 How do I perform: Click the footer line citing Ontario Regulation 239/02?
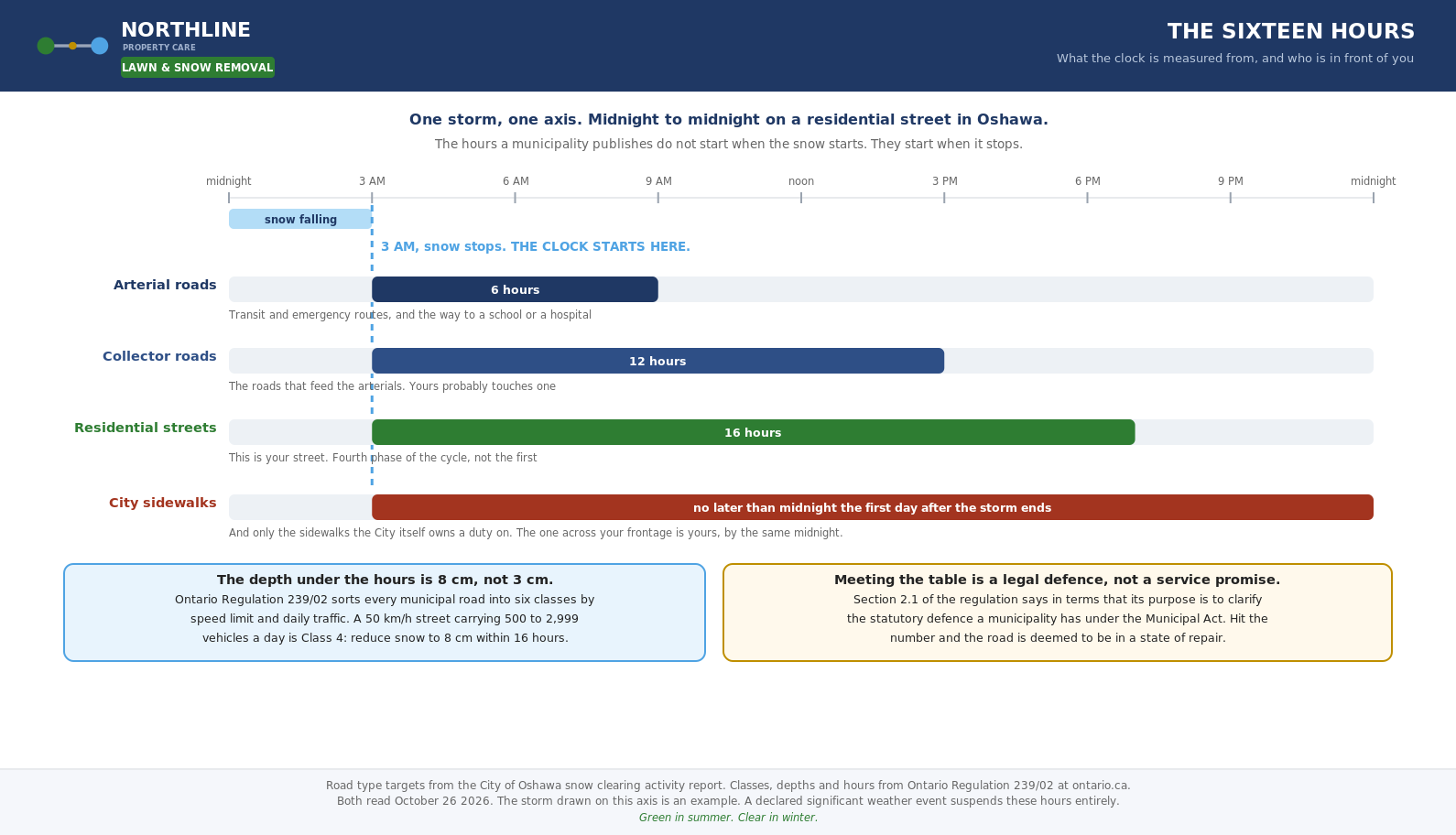click(x=728, y=786)
